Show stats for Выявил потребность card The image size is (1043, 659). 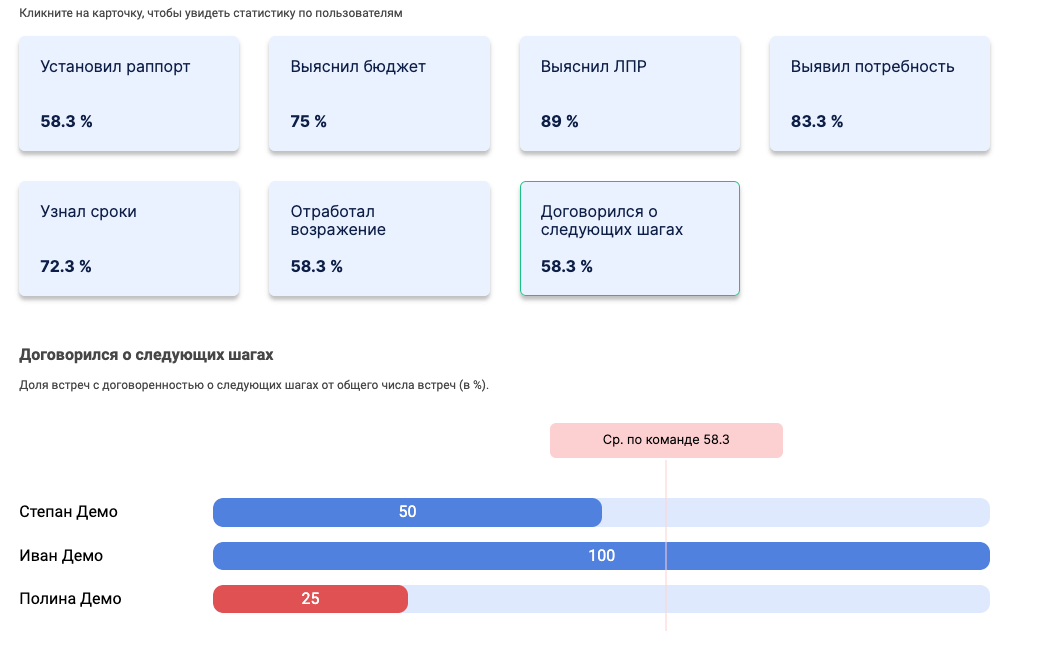[879, 94]
